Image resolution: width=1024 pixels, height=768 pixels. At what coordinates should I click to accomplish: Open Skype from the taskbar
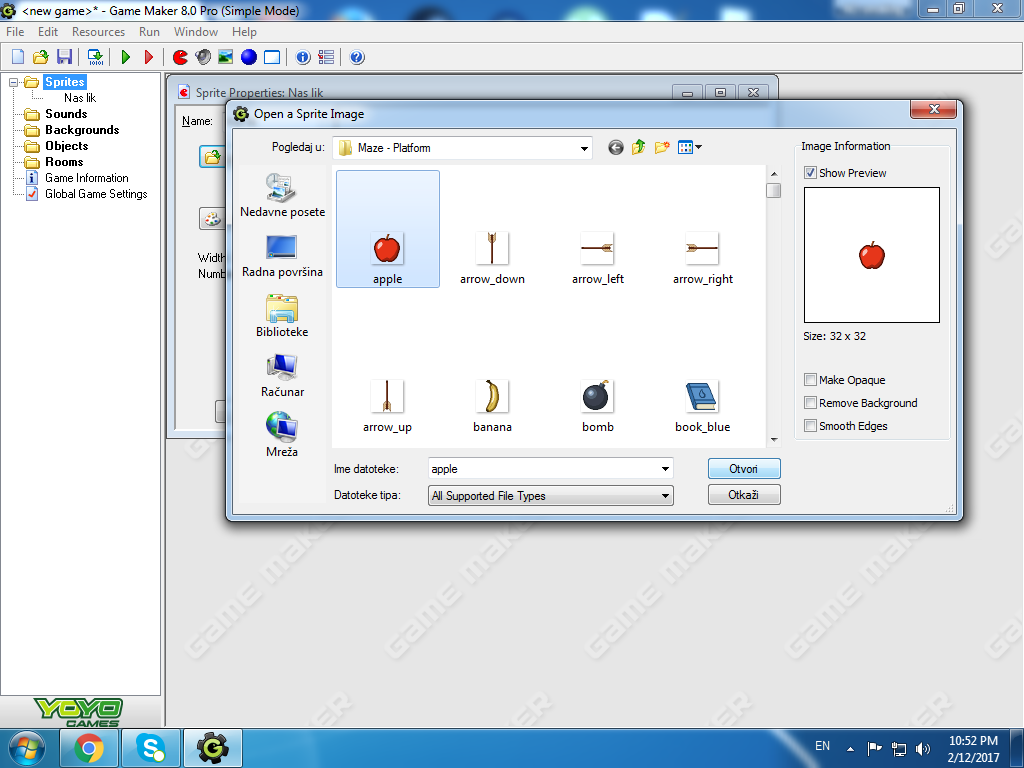[x=151, y=748]
